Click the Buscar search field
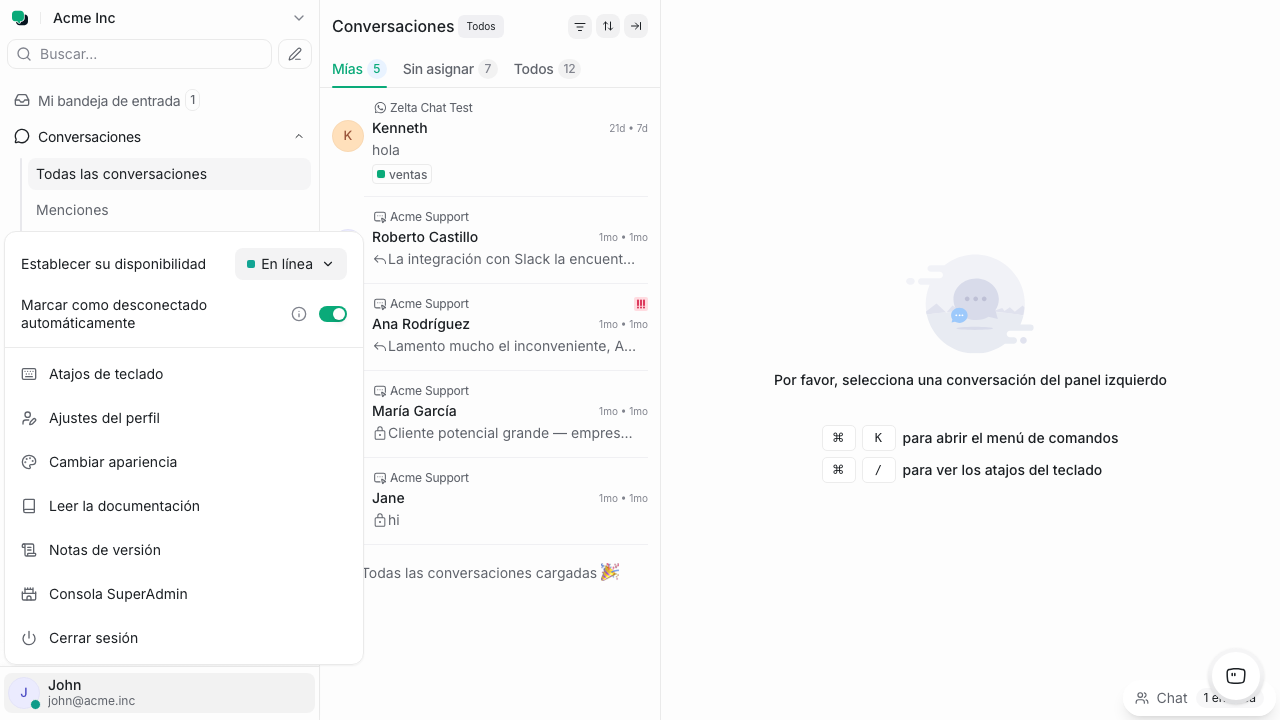Image resolution: width=1280 pixels, height=720 pixels. click(x=140, y=54)
